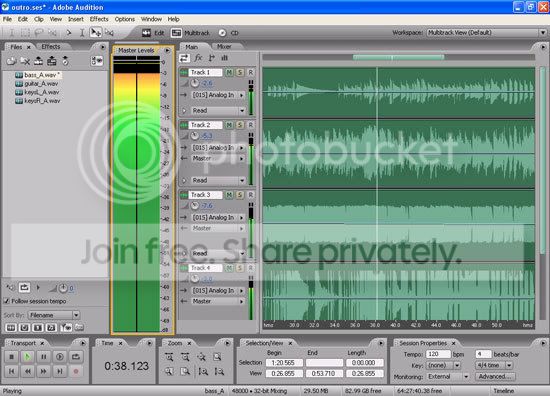The image size is (550, 396).
Task: Arm Track 3 for record
Action: [250, 195]
